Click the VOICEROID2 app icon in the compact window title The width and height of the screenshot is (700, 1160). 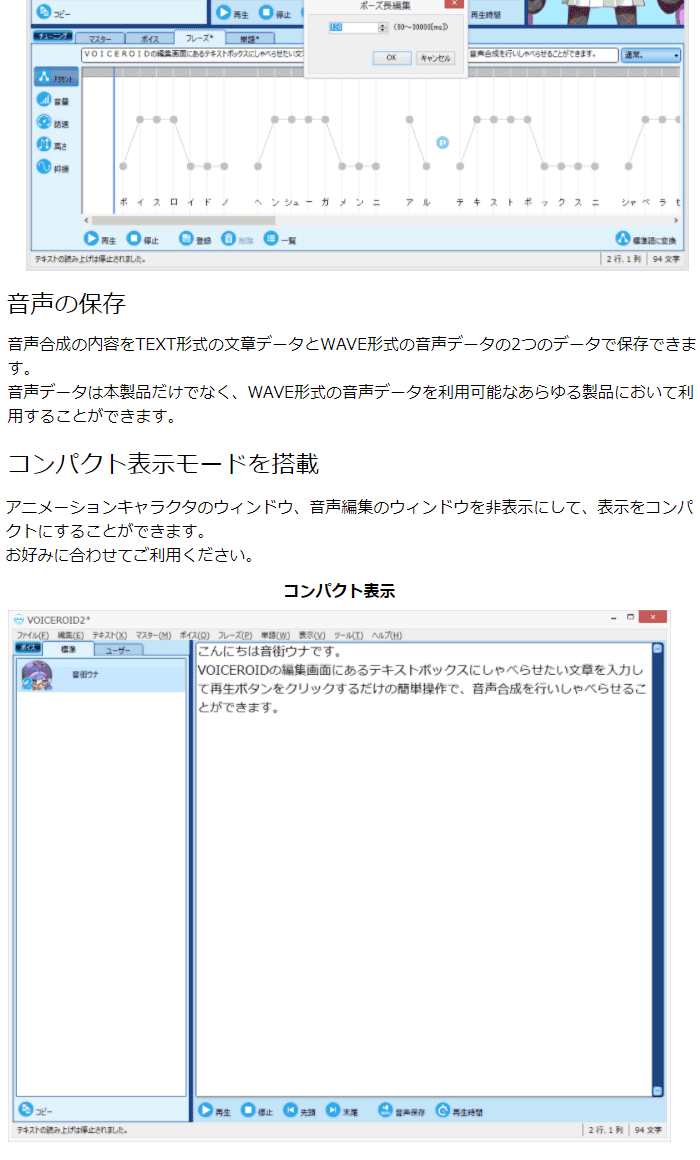point(19,619)
